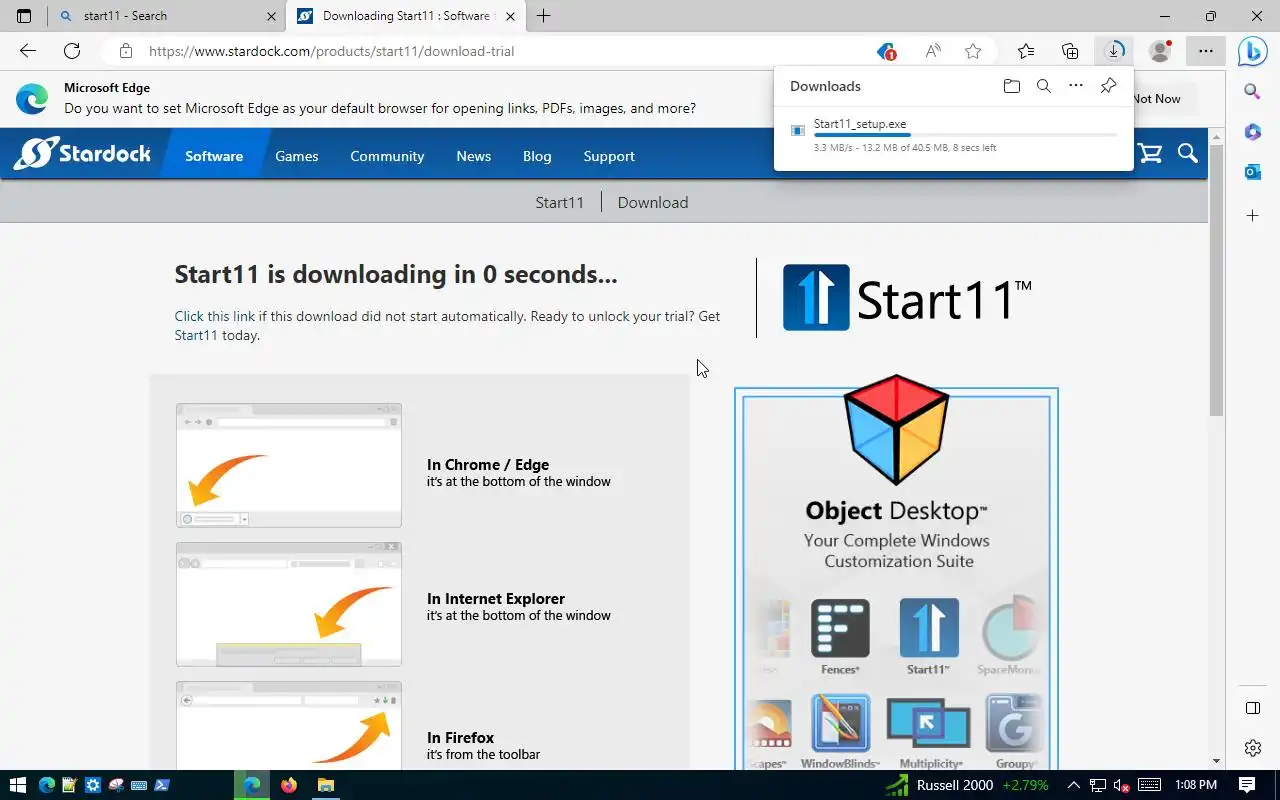The image size is (1280, 800).
Task: Open more options in Downloads panel
Action: pos(1076,86)
